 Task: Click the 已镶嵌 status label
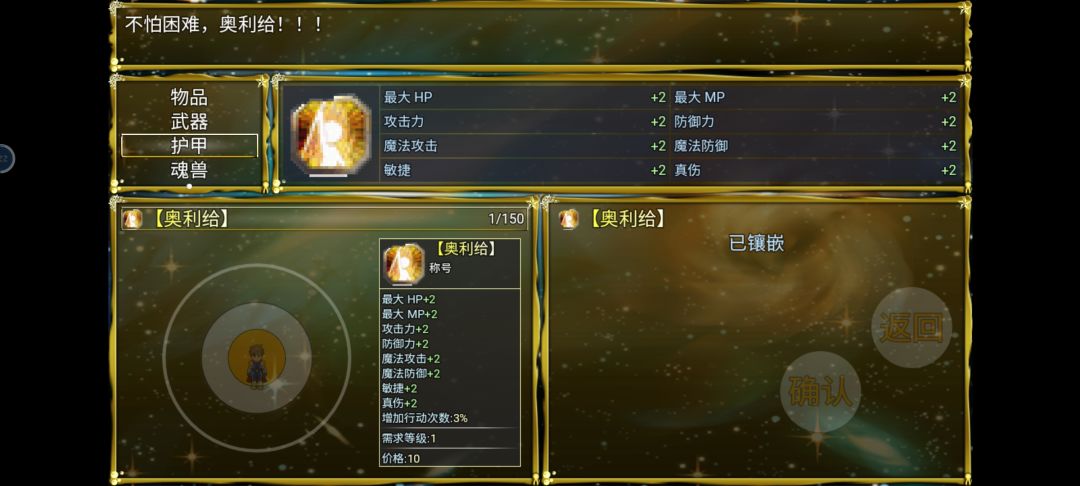coord(756,243)
